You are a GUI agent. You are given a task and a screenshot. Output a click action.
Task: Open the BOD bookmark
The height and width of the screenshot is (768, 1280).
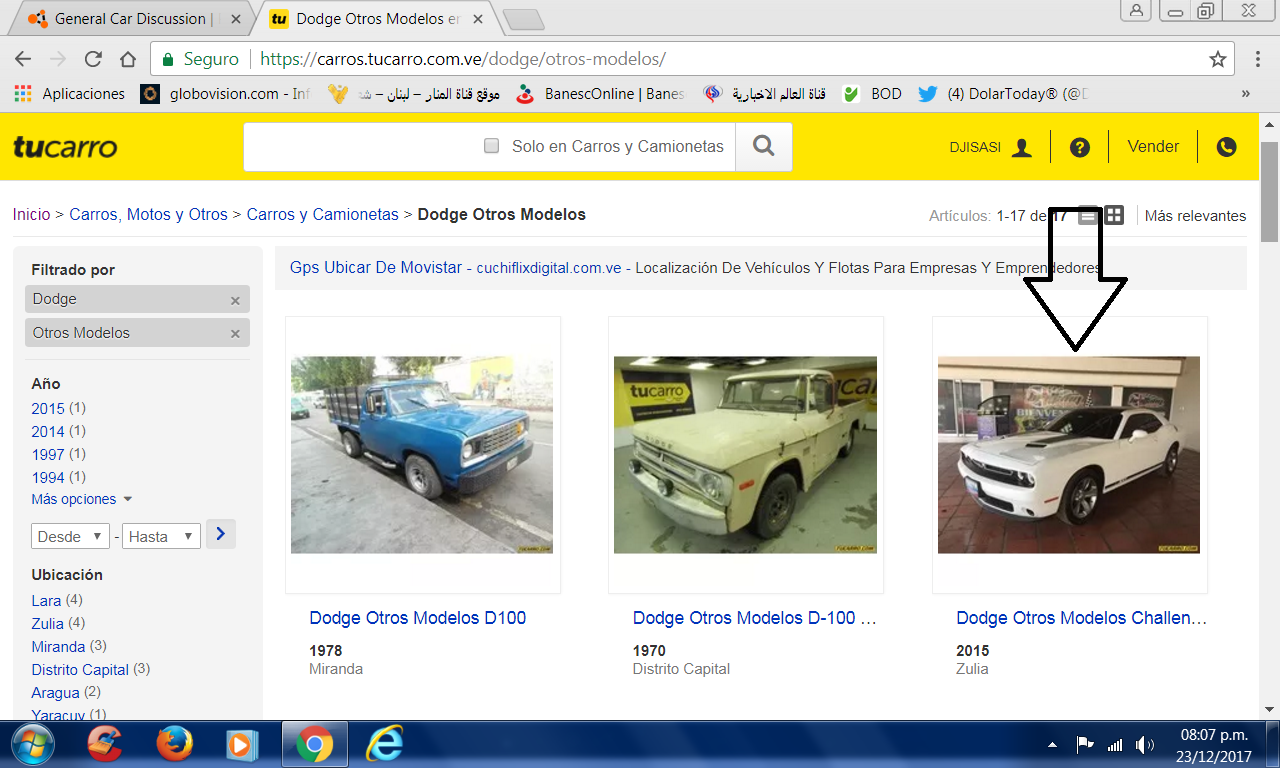click(x=873, y=94)
